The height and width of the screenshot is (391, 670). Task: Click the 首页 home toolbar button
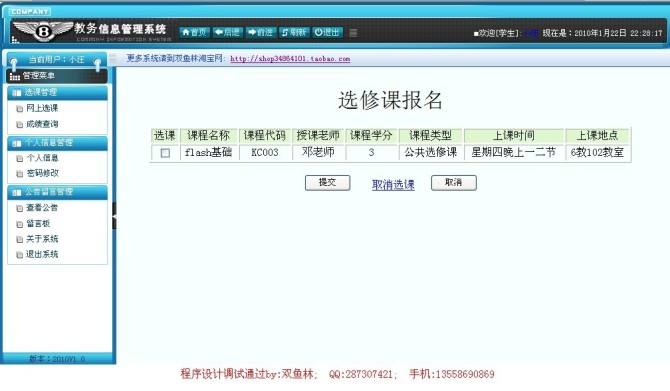click(x=194, y=32)
